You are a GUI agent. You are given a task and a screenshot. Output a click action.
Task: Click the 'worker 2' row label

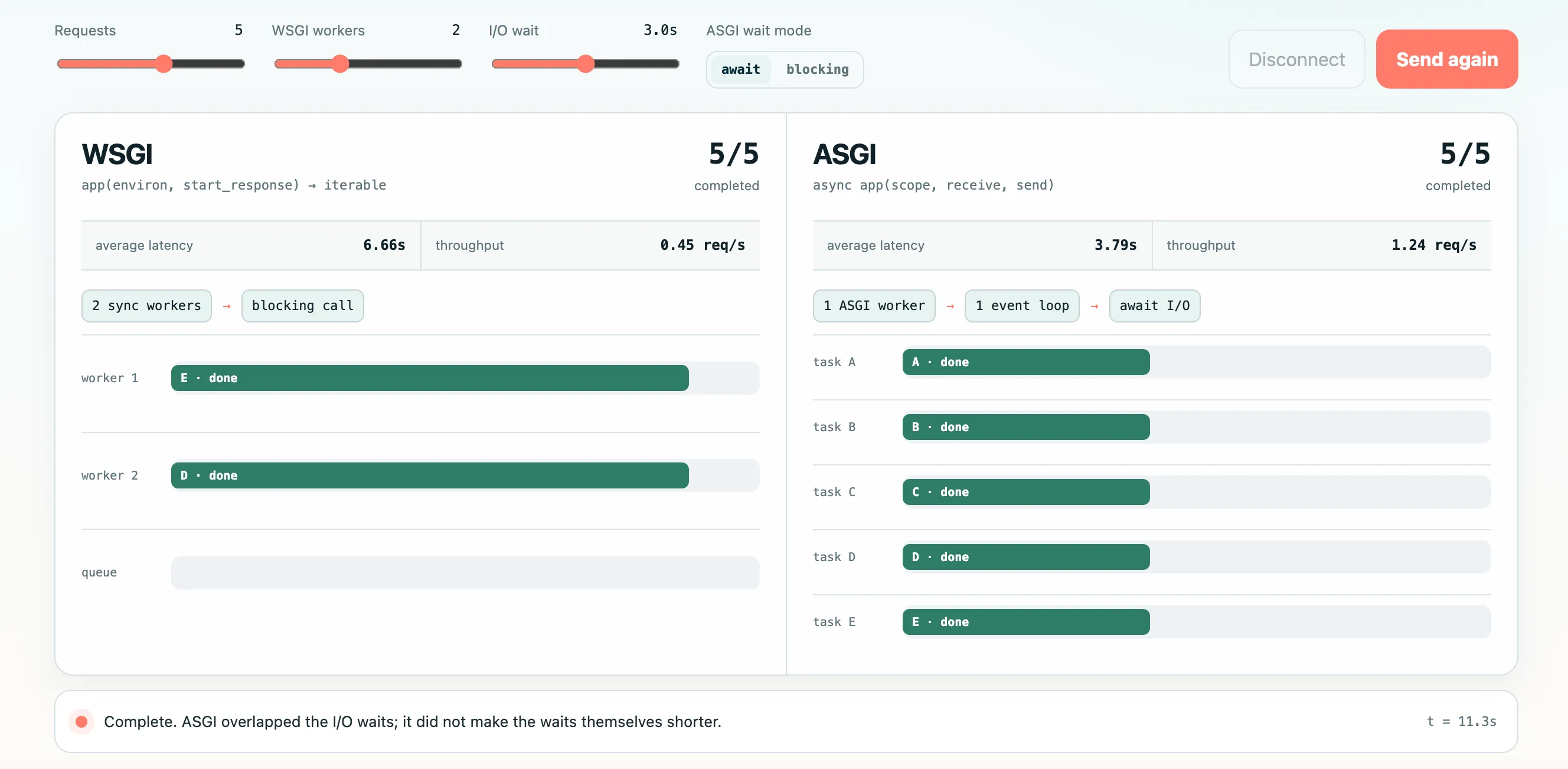pos(110,475)
